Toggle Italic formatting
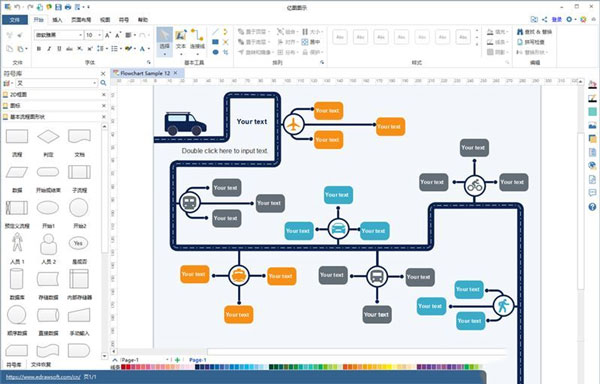This screenshot has width=600, height=384. coord(49,49)
